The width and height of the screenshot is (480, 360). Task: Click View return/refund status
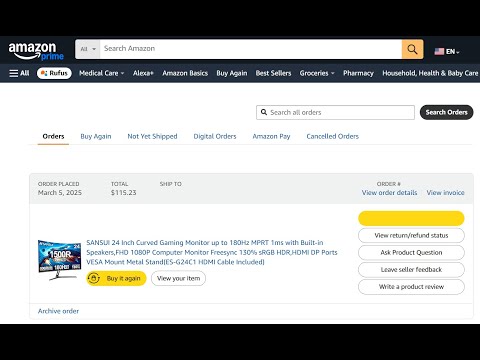411,235
